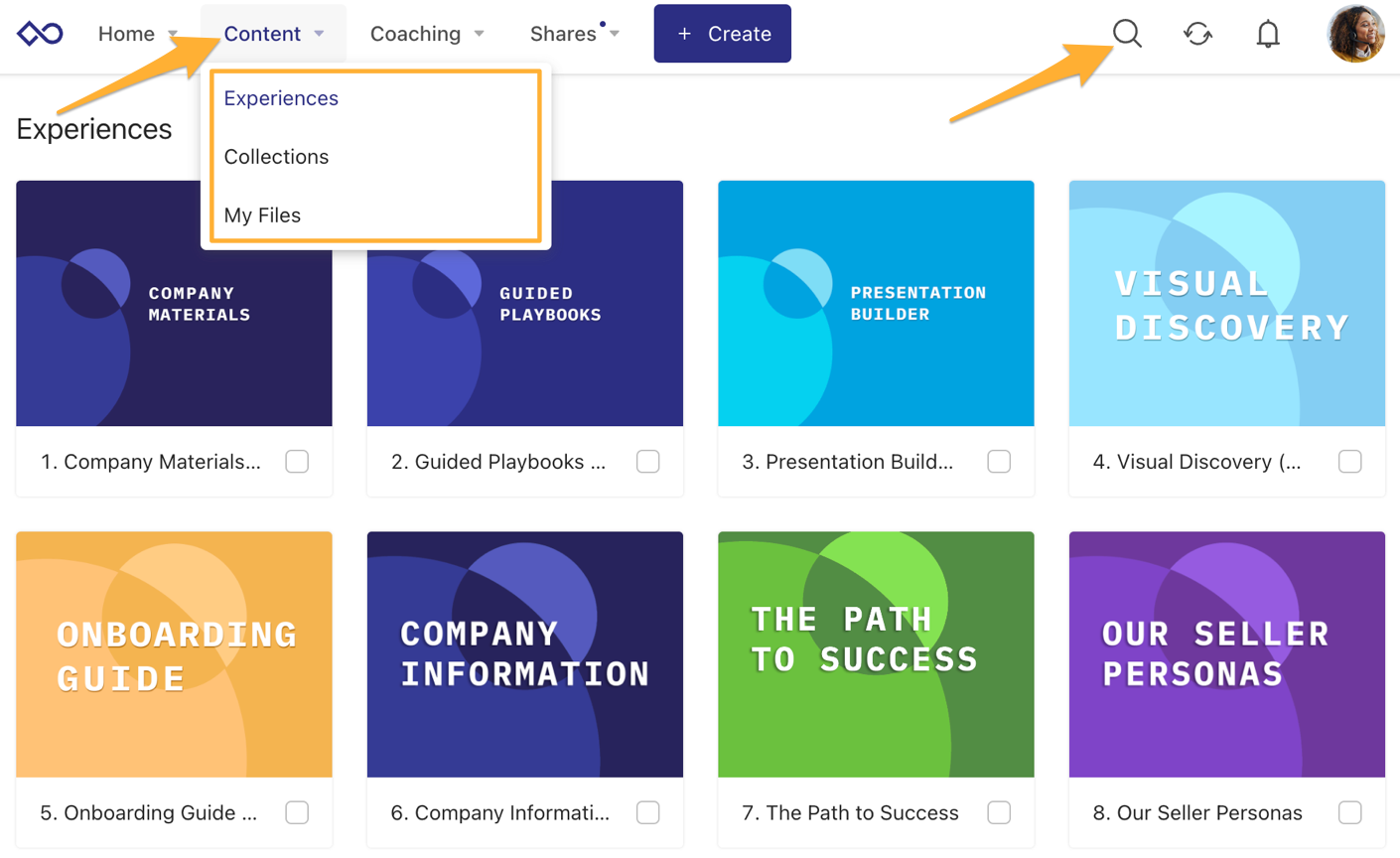1400x858 pixels.
Task: Collapse the Content dropdown in navbar
Action: point(274,34)
